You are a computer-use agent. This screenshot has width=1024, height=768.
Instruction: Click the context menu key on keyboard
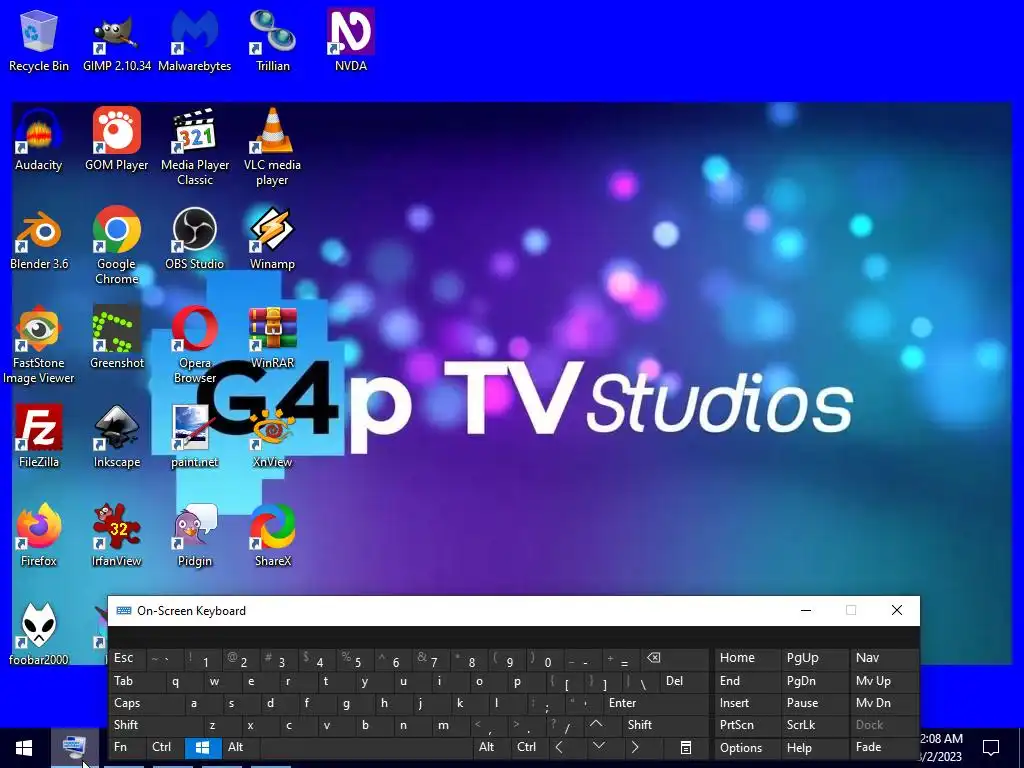coord(686,748)
